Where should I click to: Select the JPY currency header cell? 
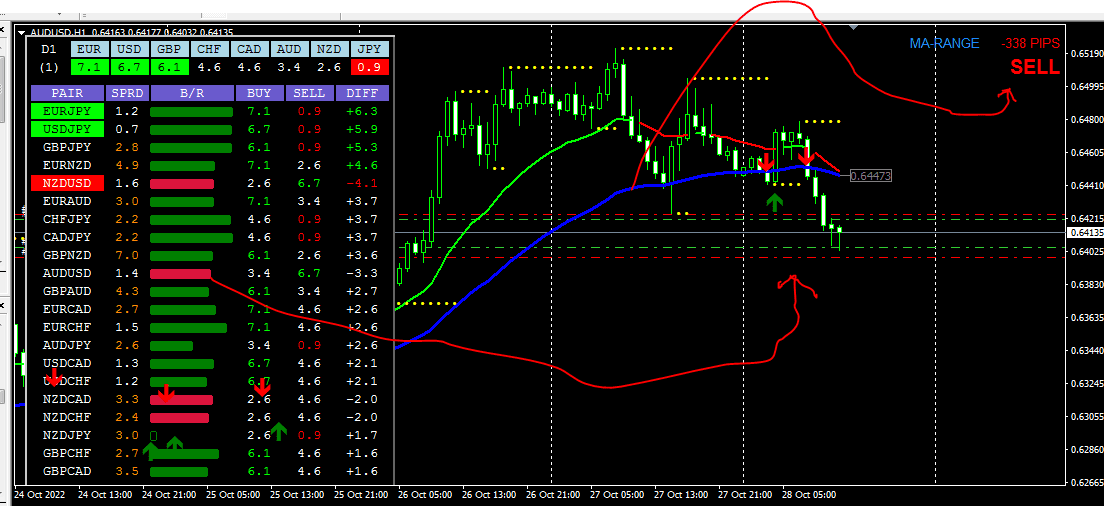point(371,49)
